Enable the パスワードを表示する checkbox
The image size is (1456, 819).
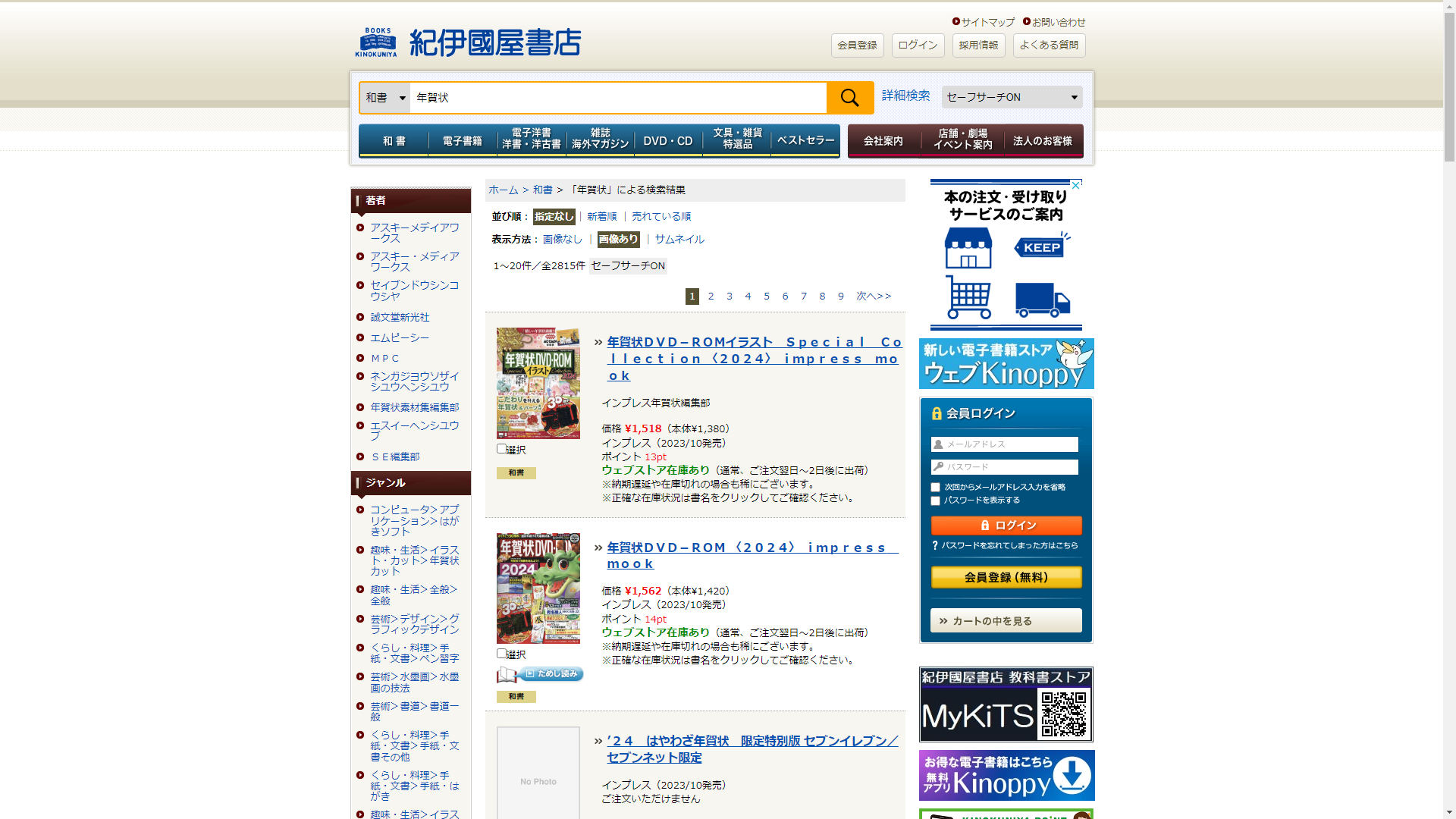point(935,501)
